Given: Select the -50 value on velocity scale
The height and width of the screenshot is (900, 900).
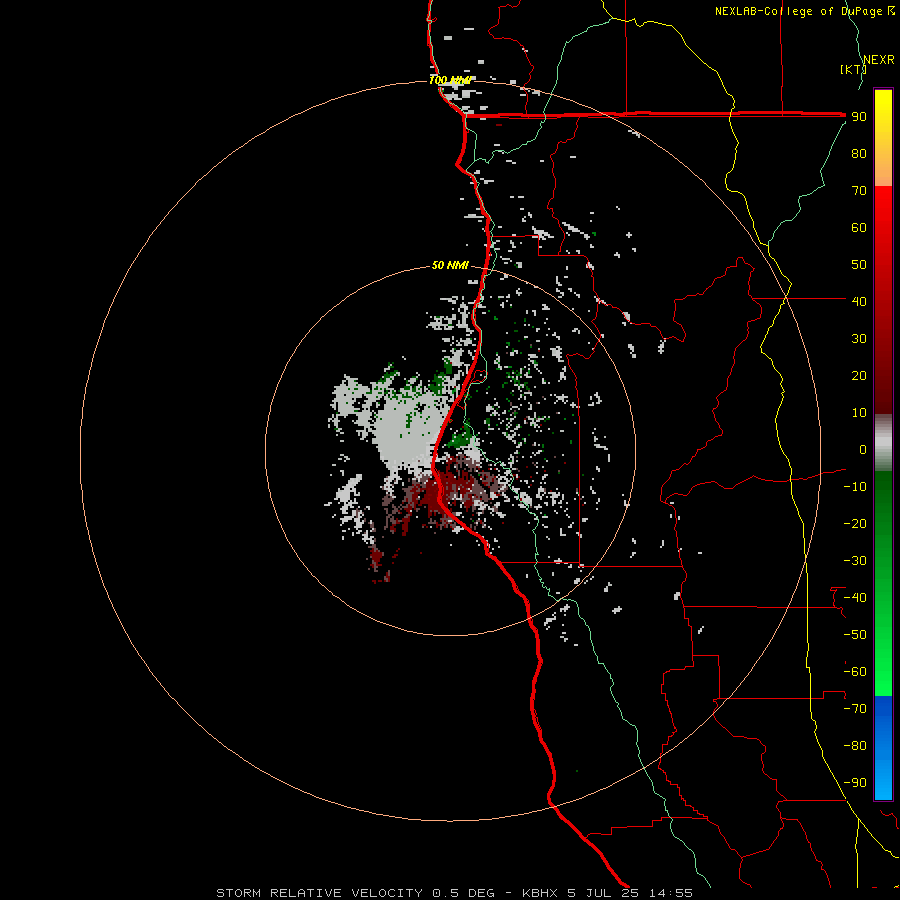Looking at the screenshot, I should coord(855,635).
